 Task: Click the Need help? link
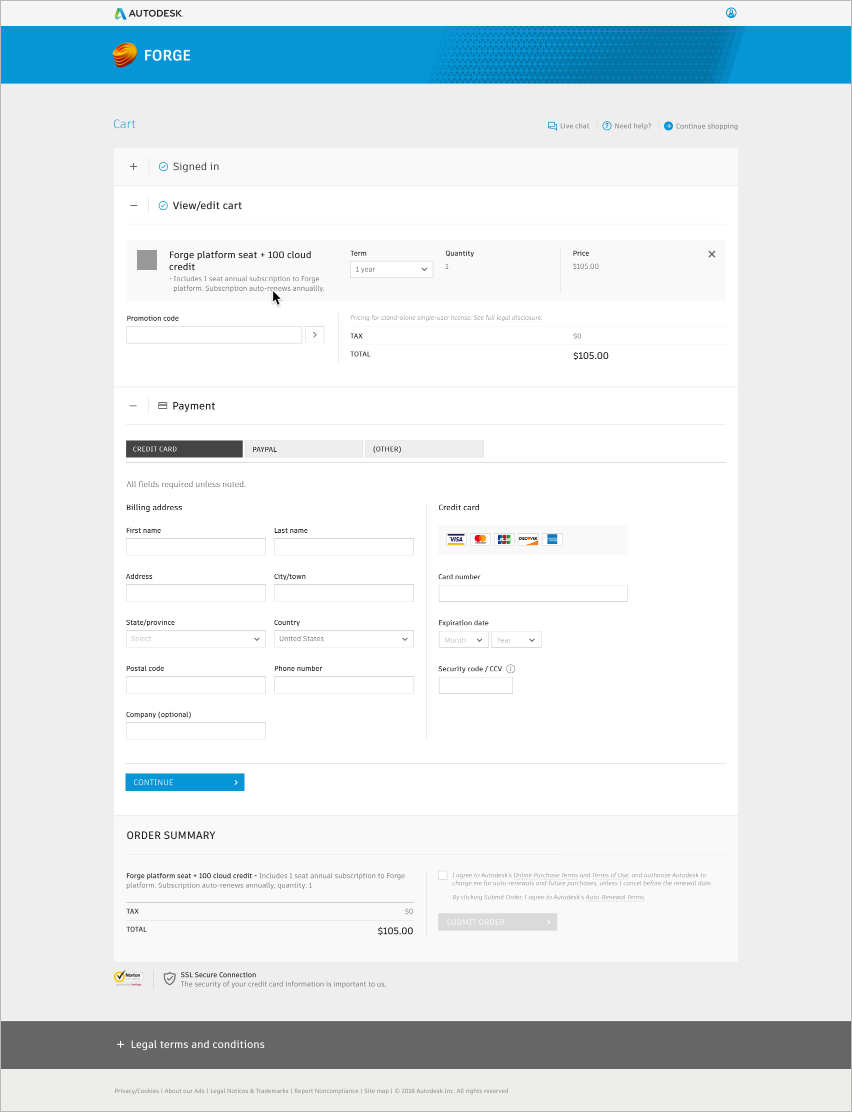pyautogui.click(x=627, y=126)
